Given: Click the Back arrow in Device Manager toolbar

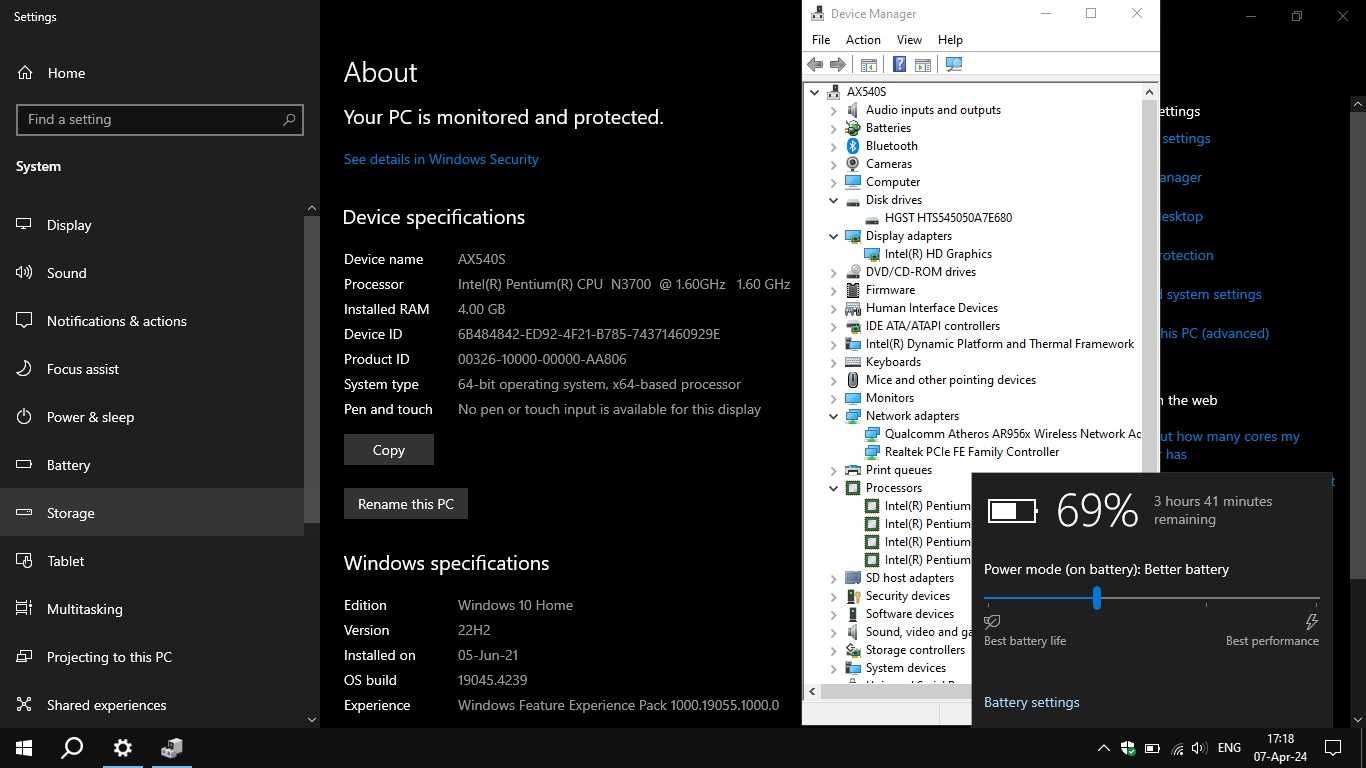Looking at the screenshot, I should [x=815, y=64].
